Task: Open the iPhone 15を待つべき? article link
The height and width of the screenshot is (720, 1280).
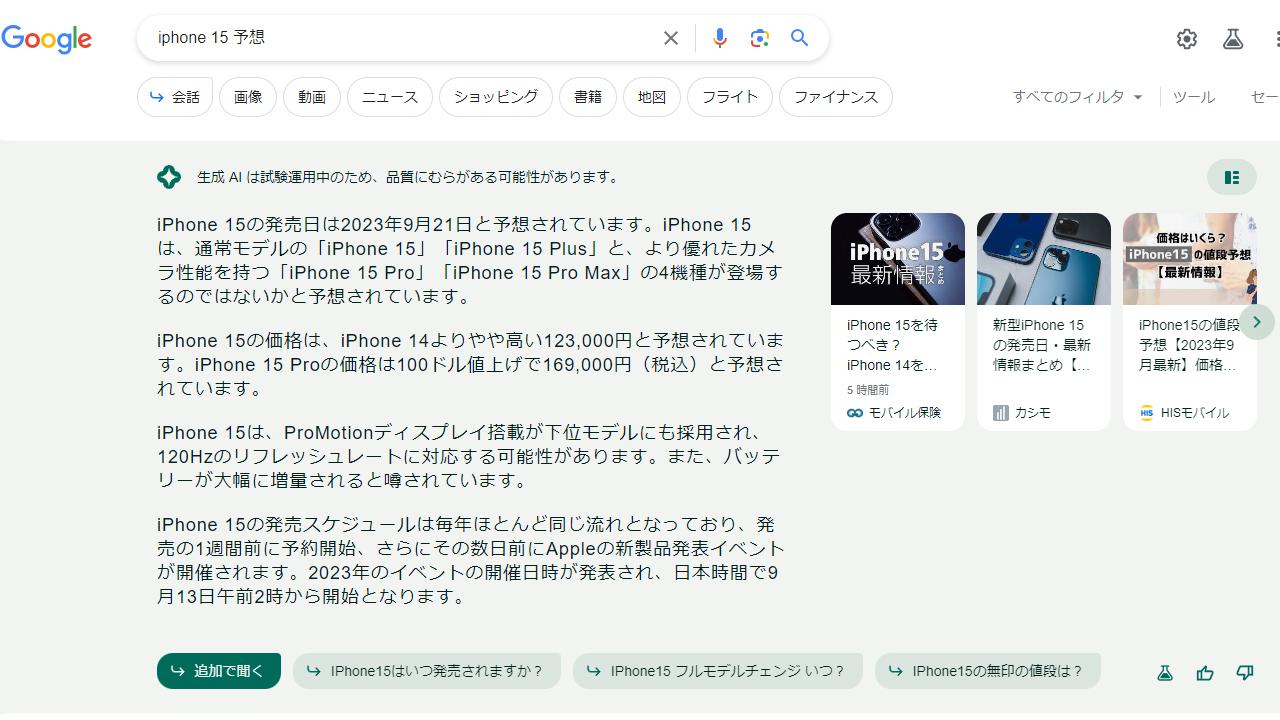Action: click(x=892, y=345)
